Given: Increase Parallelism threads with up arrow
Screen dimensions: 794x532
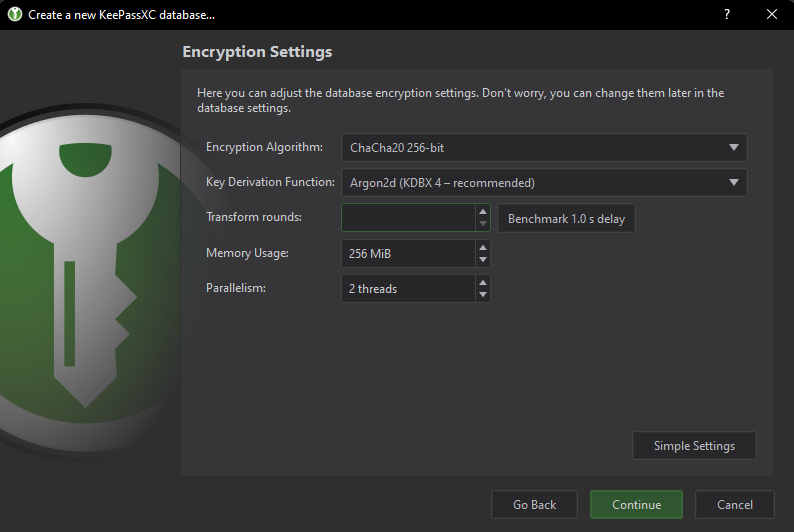Looking at the screenshot, I should 483,282.
